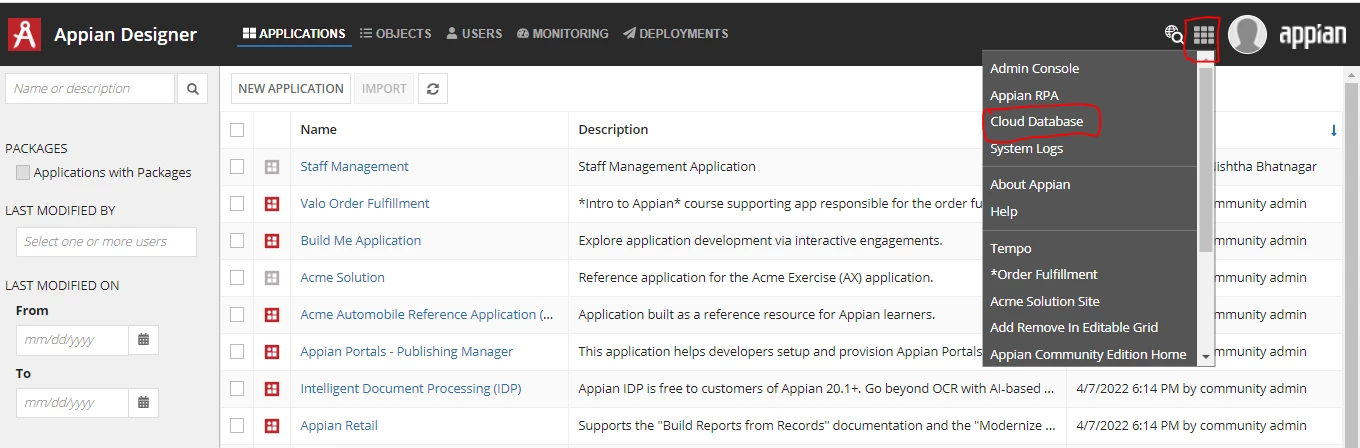The height and width of the screenshot is (448, 1360).
Task: Open the Build Me Application link
Action: point(361,241)
